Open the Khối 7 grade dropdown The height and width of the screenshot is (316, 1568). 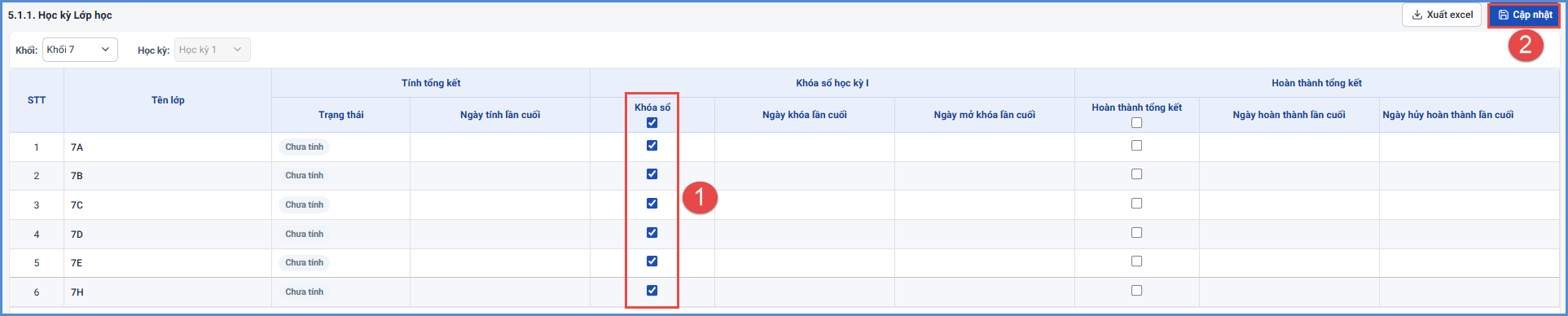click(80, 50)
